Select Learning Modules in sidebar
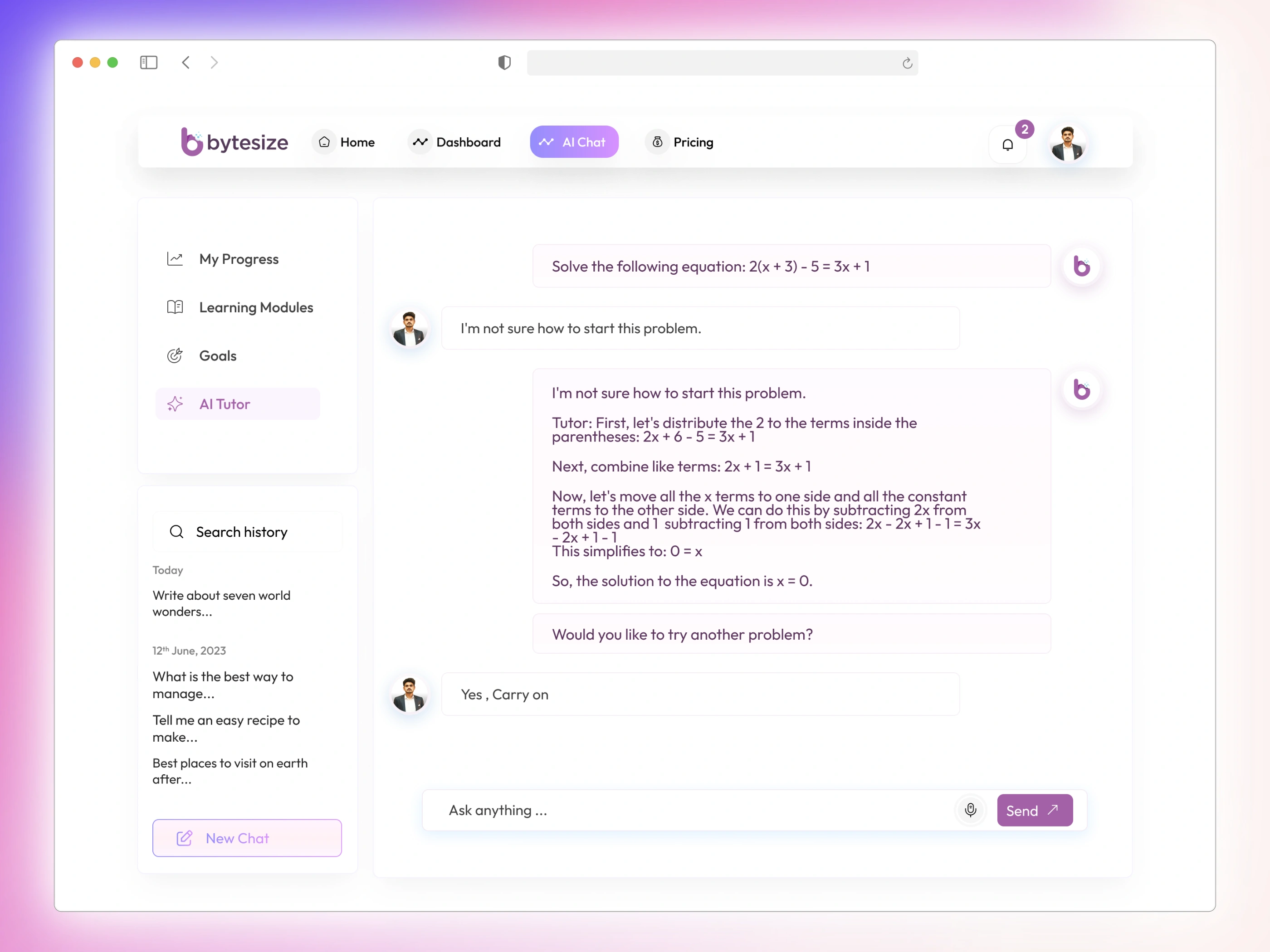This screenshot has width=1270, height=952. (x=255, y=307)
